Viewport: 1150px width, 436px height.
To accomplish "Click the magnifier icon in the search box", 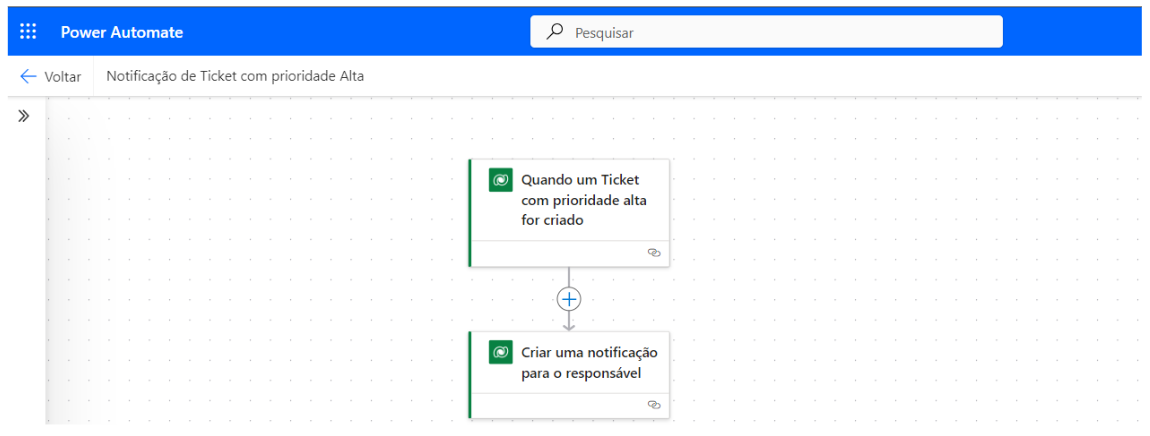I will coord(555,32).
